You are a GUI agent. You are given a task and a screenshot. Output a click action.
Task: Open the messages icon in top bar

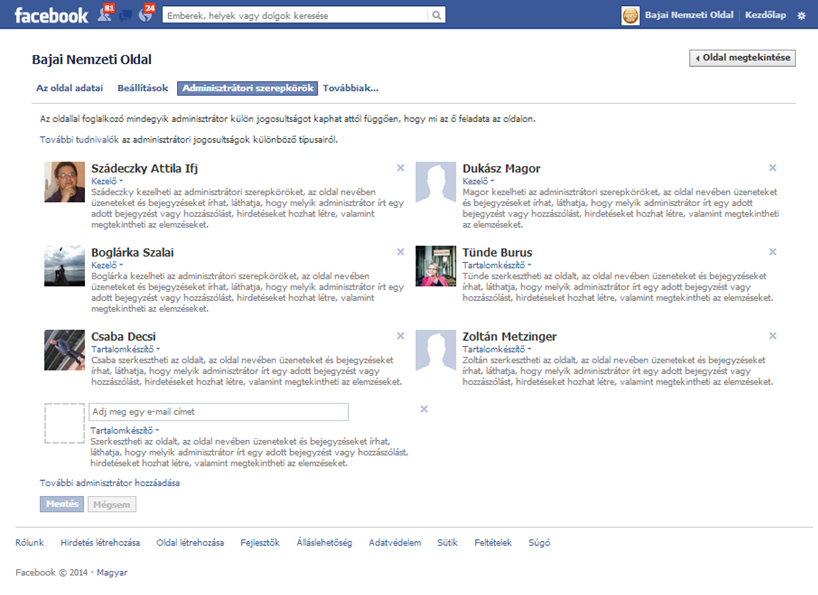125,16
